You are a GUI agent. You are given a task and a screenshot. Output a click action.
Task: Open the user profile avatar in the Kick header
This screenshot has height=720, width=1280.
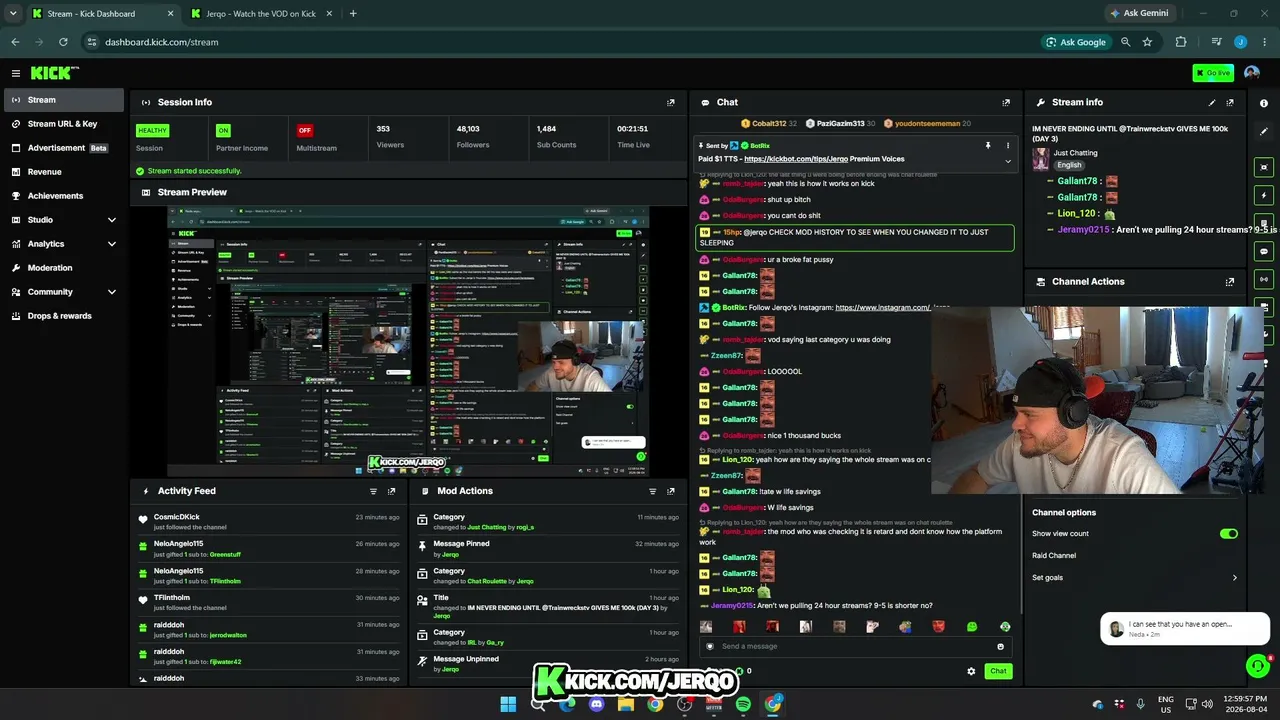click(1252, 73)
